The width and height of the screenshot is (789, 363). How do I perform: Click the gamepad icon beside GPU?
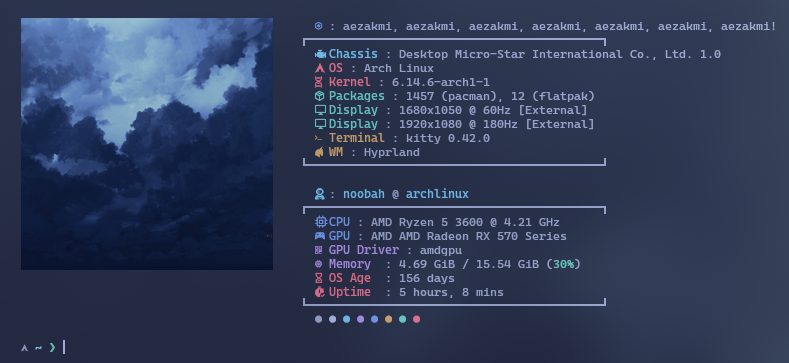(x=320, y=236)
